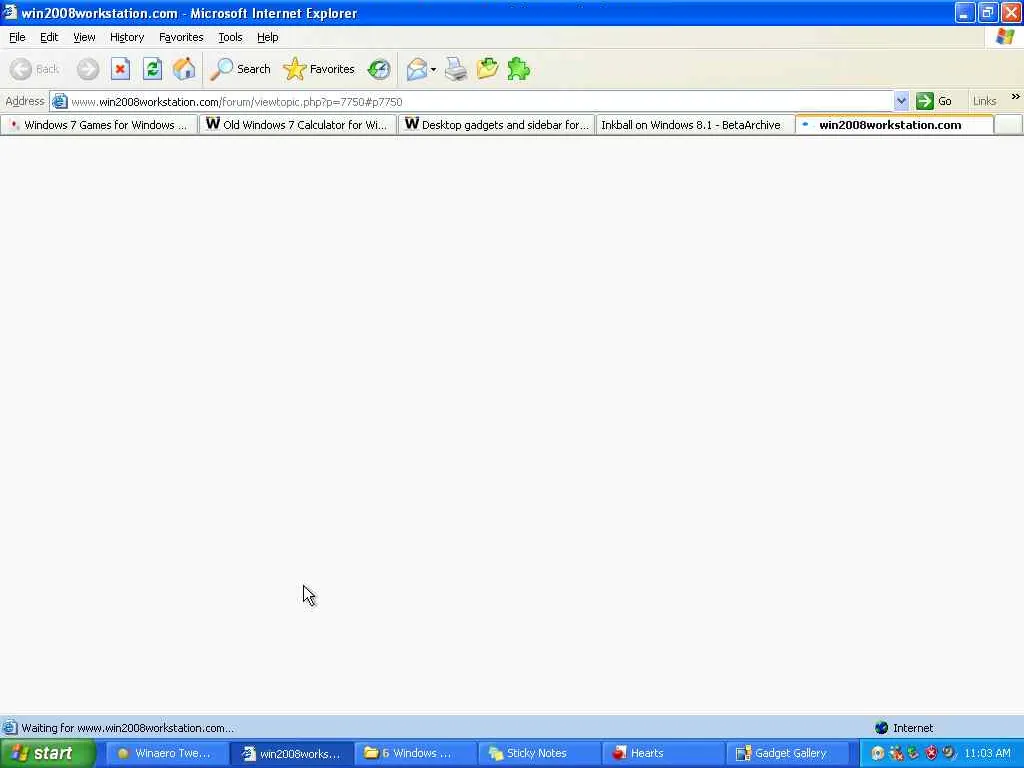
Task: Click inside the Address URL field
Action: (480, 102)
